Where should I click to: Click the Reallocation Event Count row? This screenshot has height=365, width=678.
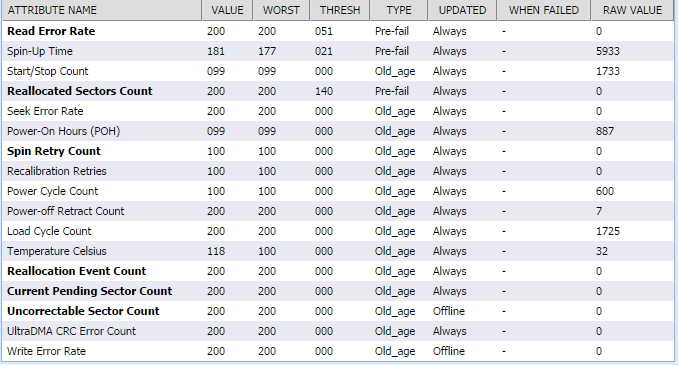pos(338,271)
